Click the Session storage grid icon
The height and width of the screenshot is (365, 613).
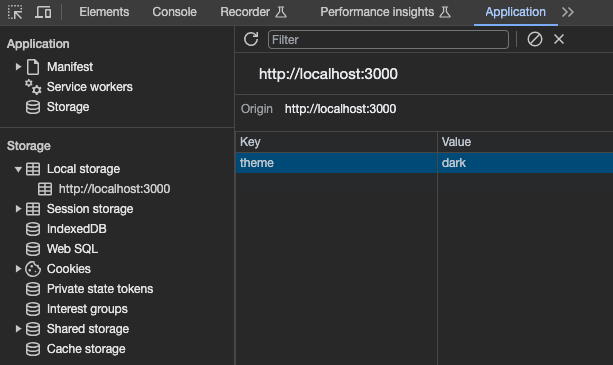pos(33,209)
